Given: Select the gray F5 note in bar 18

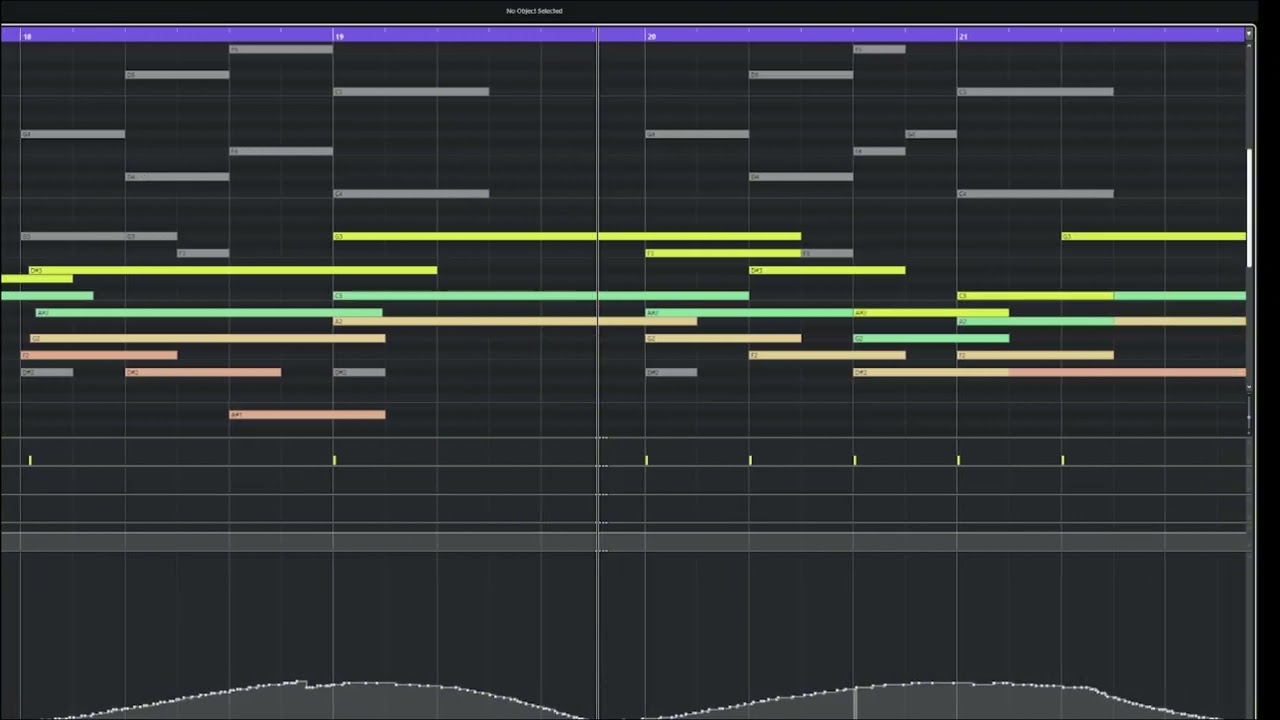Looking at the screenshot, I should (x=281, y=49).
